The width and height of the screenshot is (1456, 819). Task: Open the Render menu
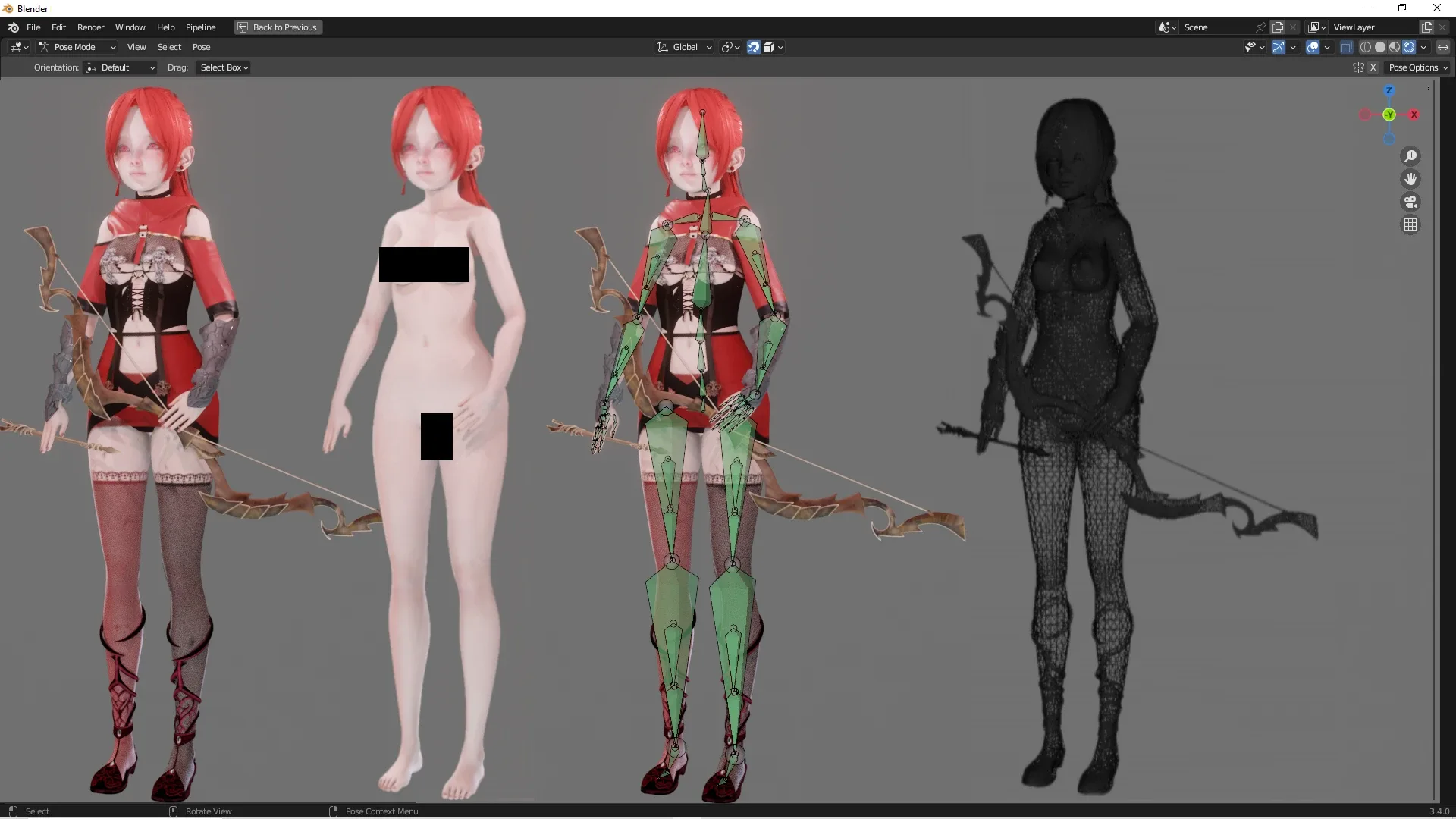tap(90, 27)
